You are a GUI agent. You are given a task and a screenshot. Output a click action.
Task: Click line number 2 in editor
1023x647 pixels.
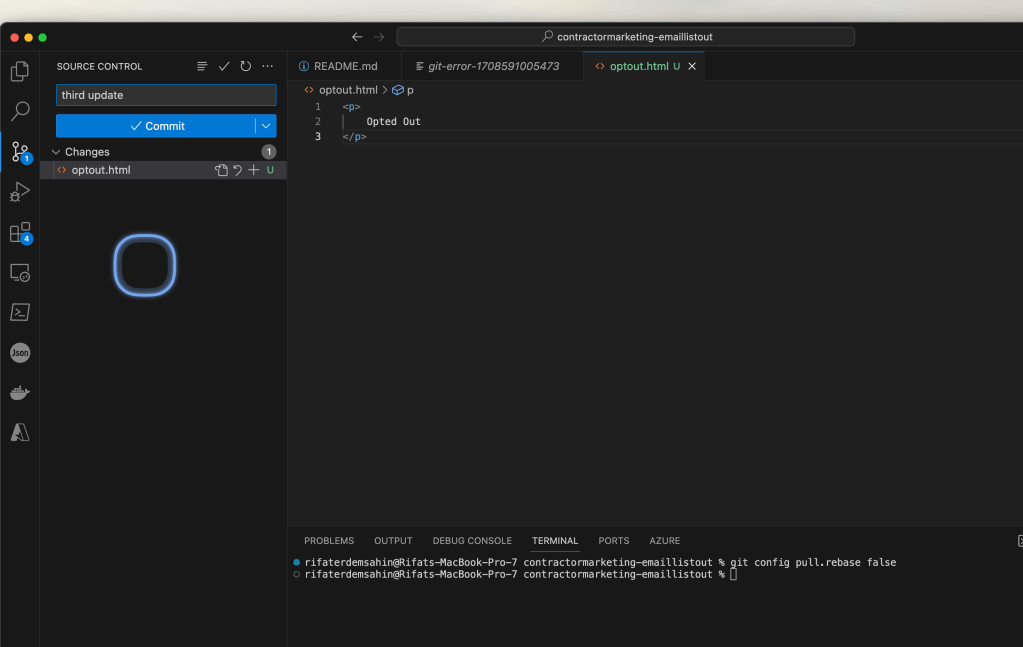click(x=318, y=121)
